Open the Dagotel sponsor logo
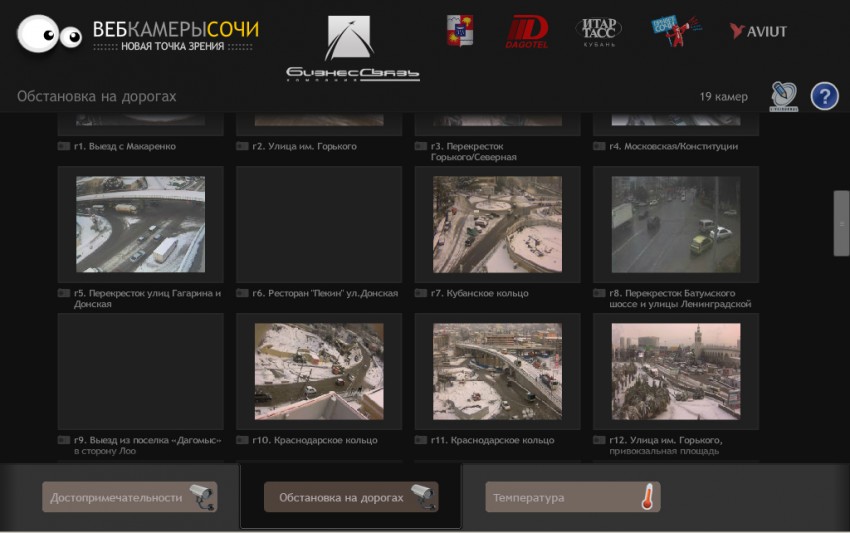 527,31
